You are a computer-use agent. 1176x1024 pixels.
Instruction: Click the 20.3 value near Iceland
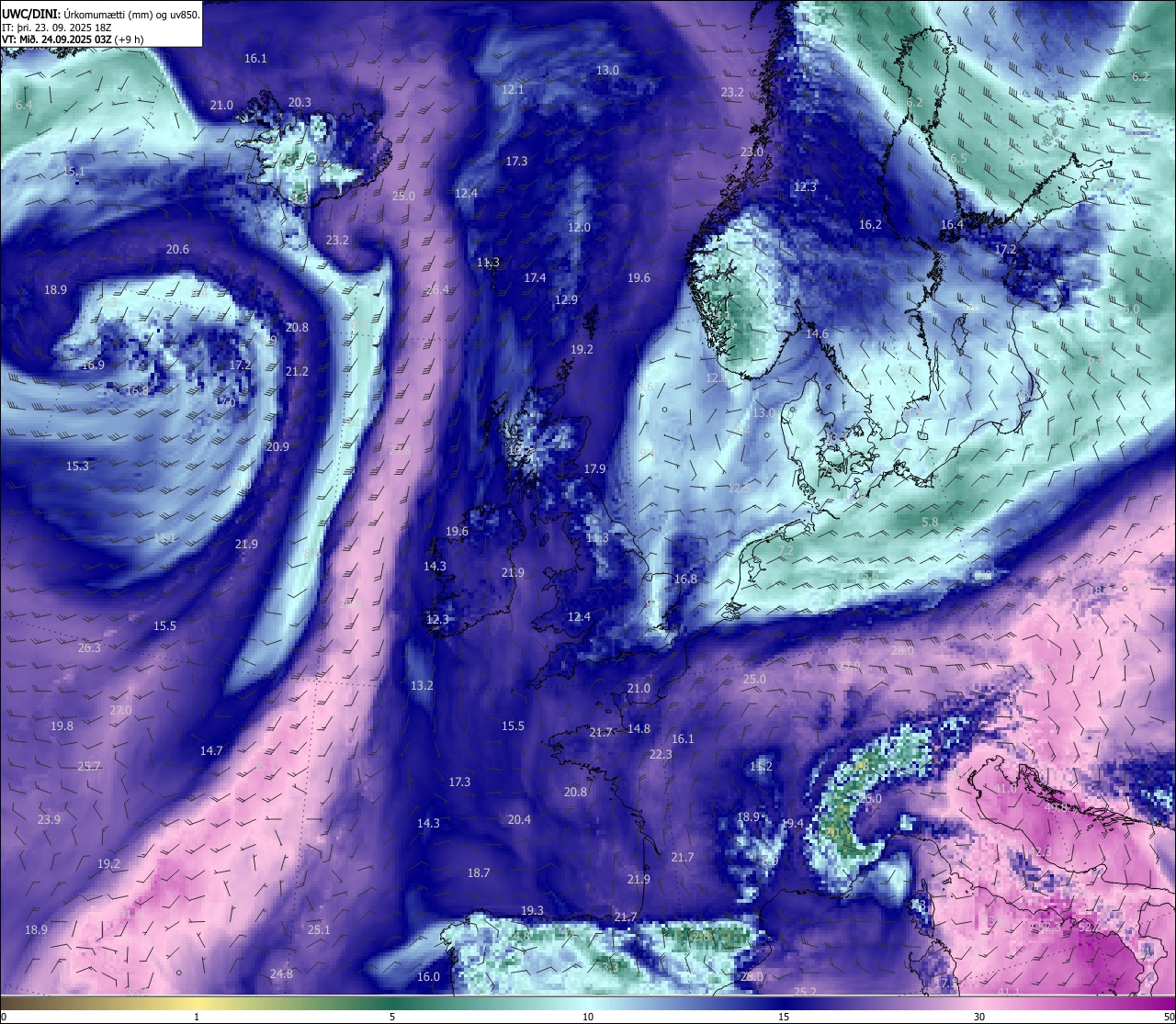click(300, 103)
